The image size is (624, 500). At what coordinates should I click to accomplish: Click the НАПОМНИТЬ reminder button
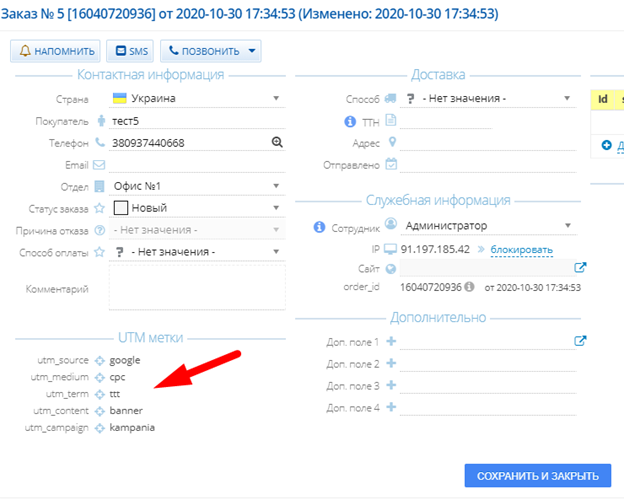point(55,51)
